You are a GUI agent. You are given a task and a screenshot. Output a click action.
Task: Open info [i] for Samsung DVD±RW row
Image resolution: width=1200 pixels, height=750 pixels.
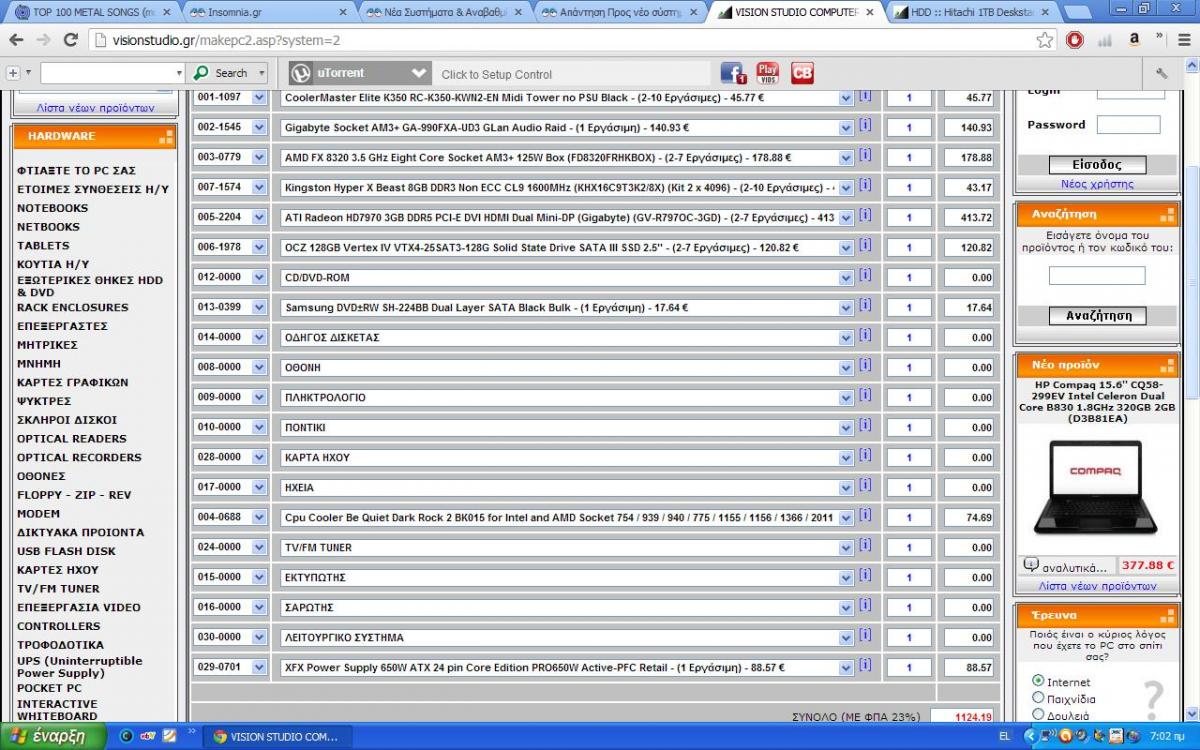pos(865,306)
